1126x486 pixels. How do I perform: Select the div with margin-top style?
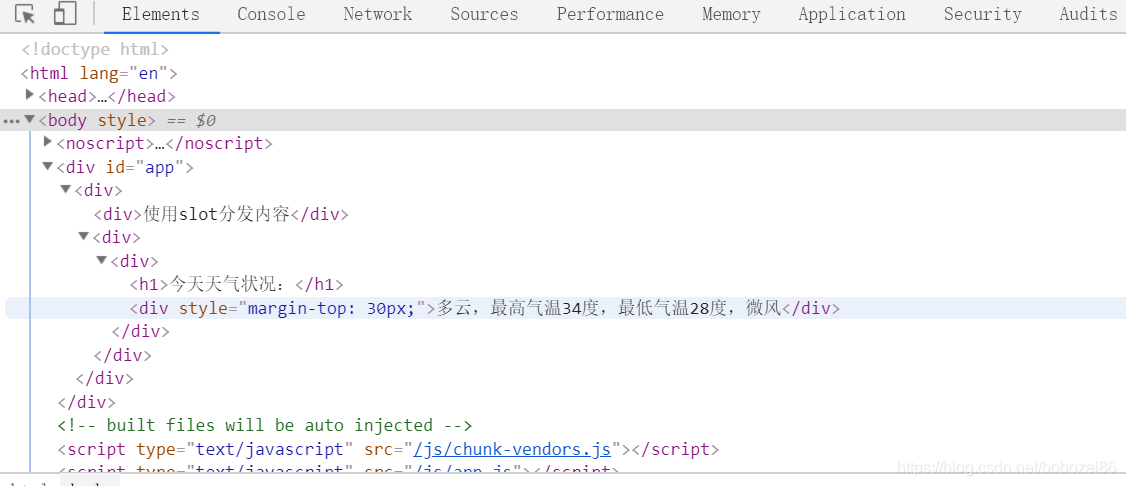point(485,309)
